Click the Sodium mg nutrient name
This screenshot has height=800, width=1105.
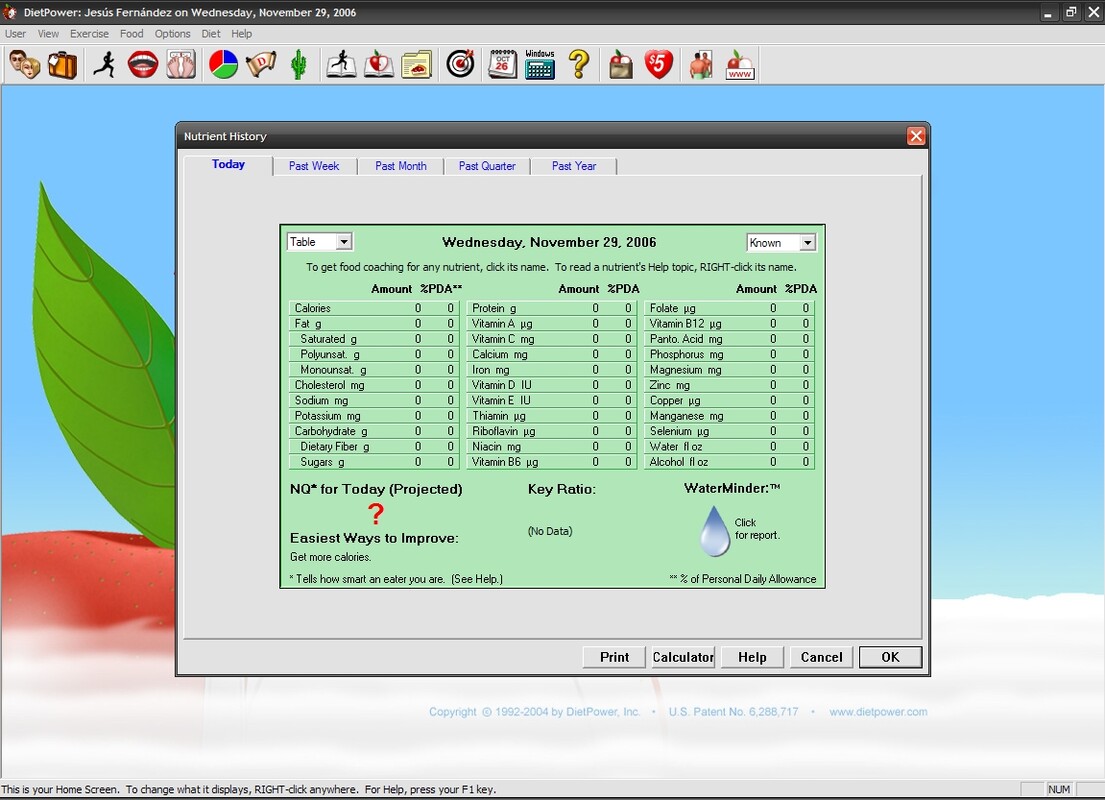(x=321, y=400)
